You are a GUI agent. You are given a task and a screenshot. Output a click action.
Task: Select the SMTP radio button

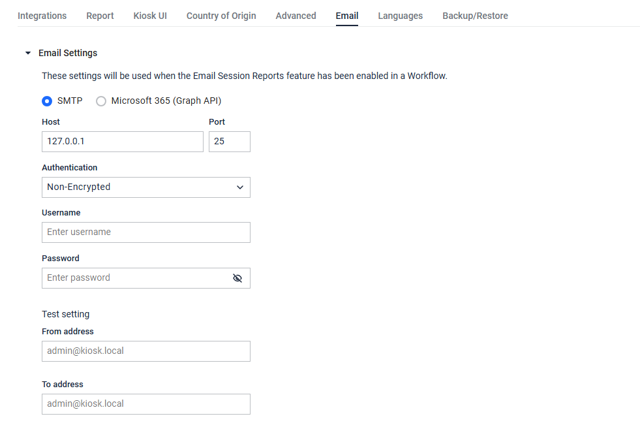click(47, 101)
